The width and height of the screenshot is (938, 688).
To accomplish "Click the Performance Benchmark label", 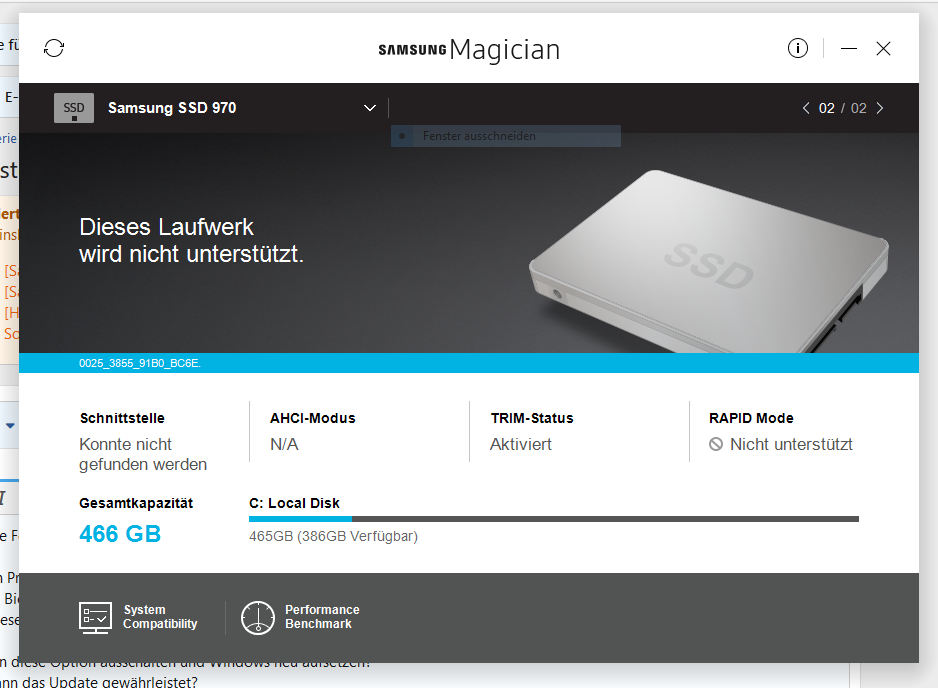I will pos(322,617).
